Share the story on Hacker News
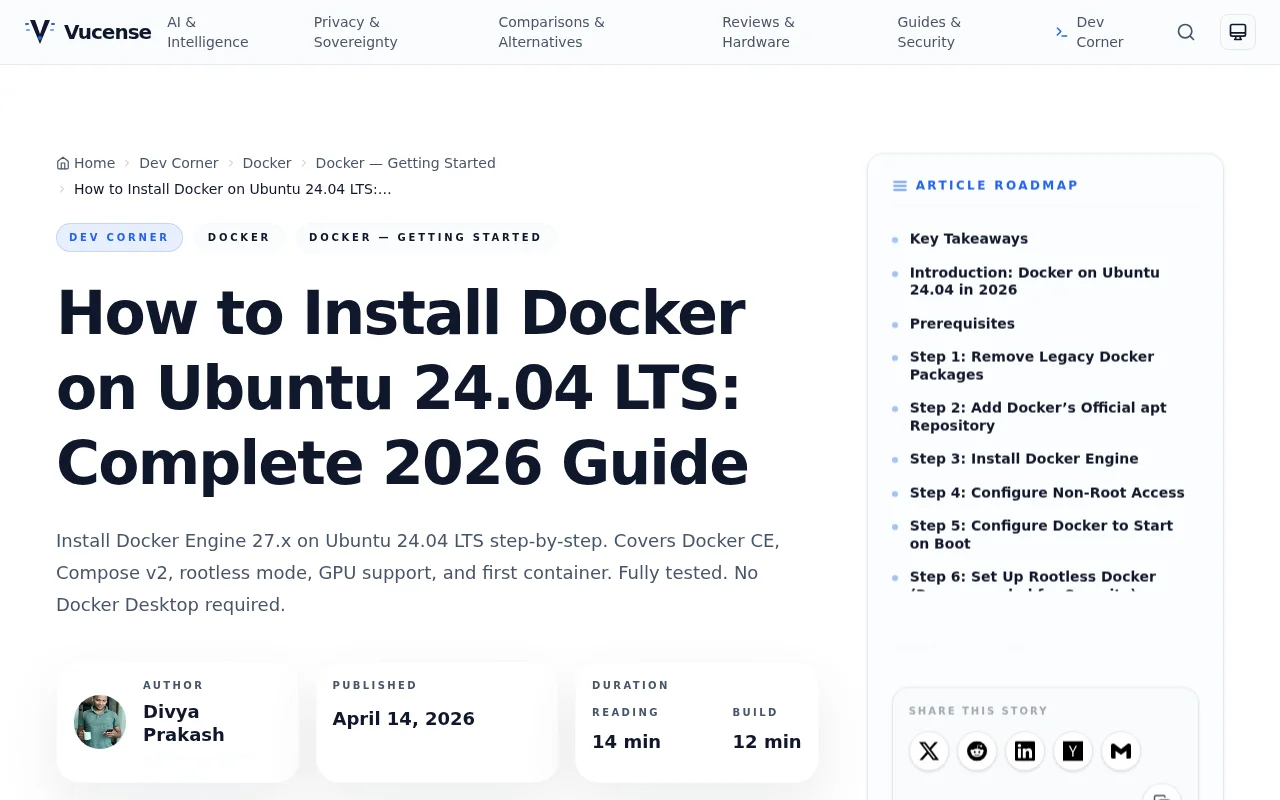Screen dimensions: 1280x800 pos(1073,751)
